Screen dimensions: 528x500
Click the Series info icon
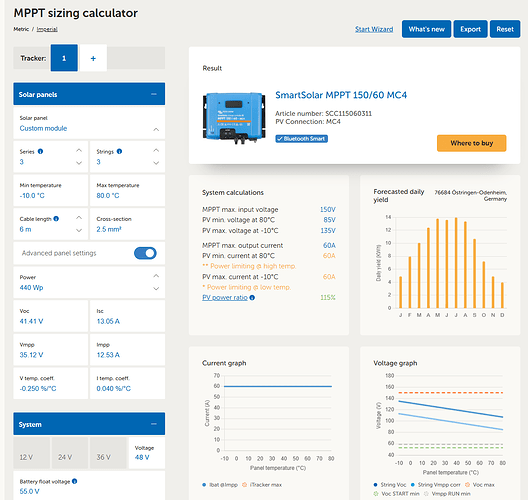[x=40, y=151]
